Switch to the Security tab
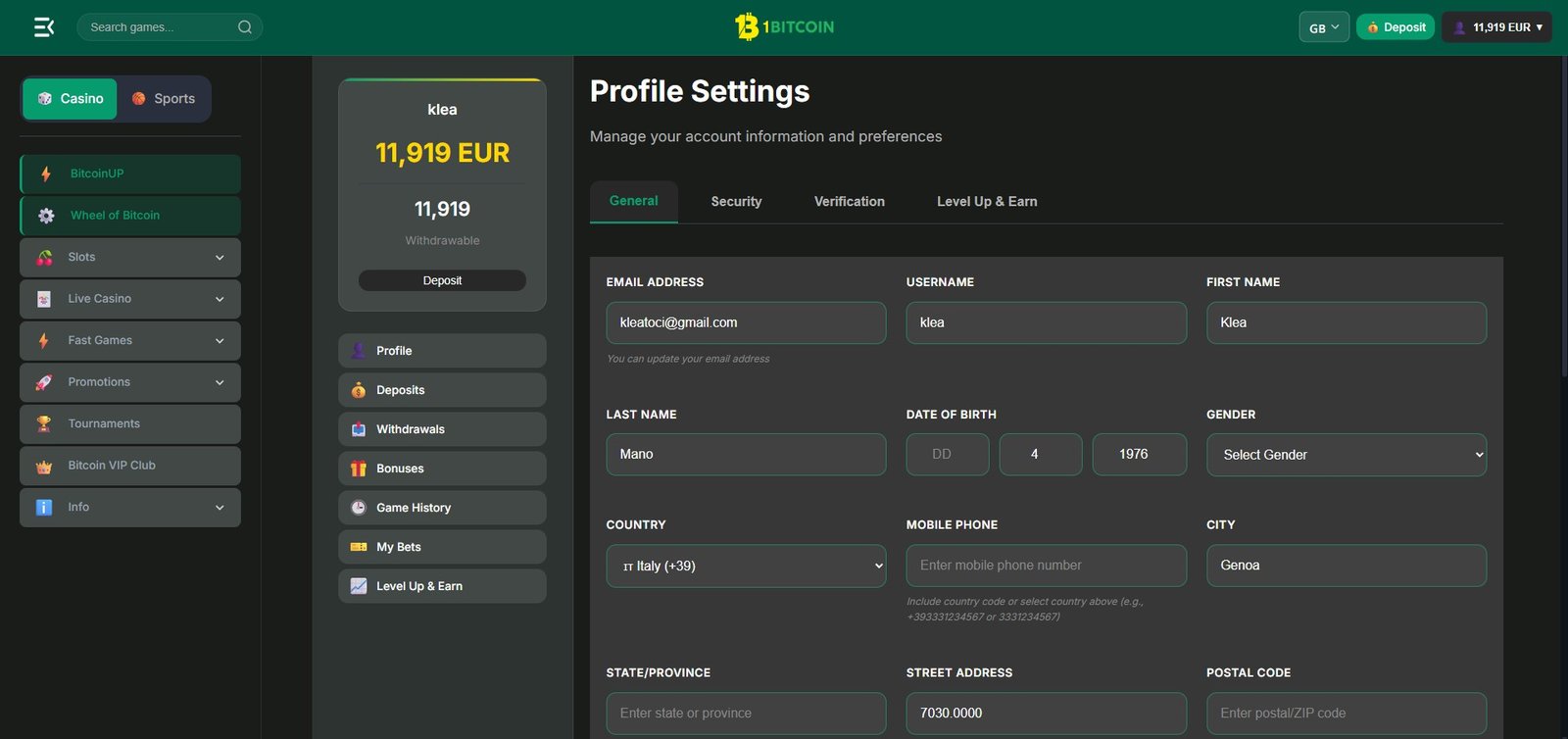Screen dimensions: 1568x739 click(736, 202)
